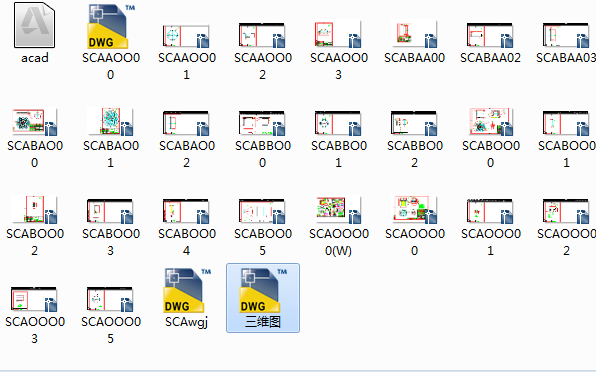Select the SCABAO02 drawing thumbnail
The width and height of the screenshot is (596, 372).
coord(186,123)
